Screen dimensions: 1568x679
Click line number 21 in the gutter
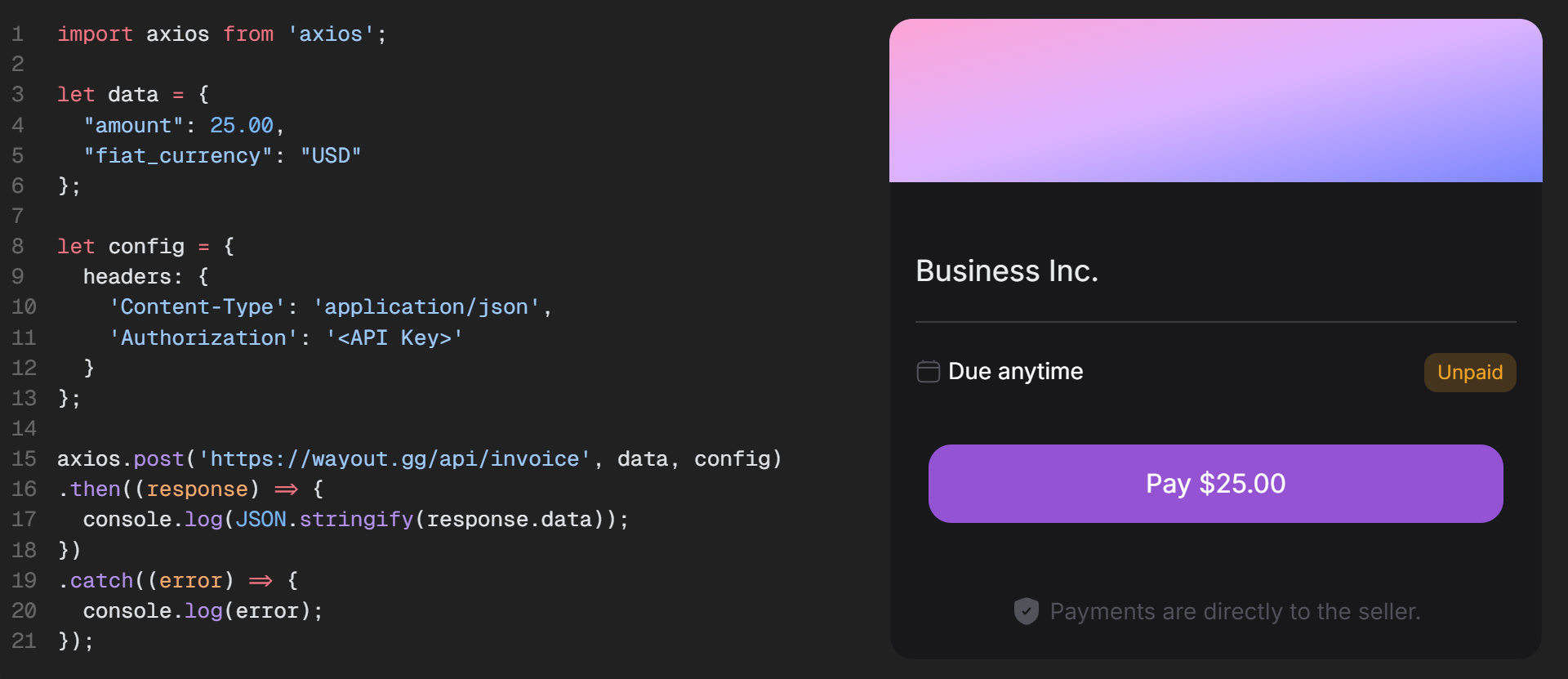pos(24,641)
